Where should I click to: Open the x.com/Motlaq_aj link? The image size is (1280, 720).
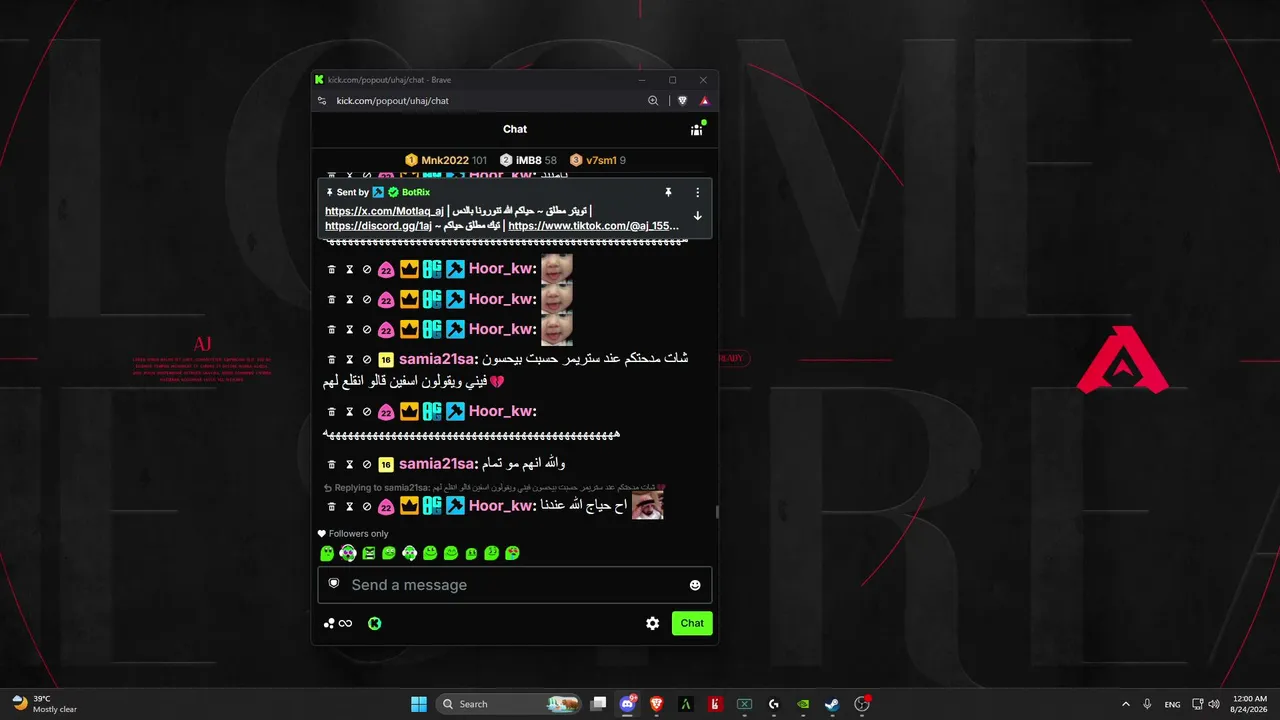384,211
